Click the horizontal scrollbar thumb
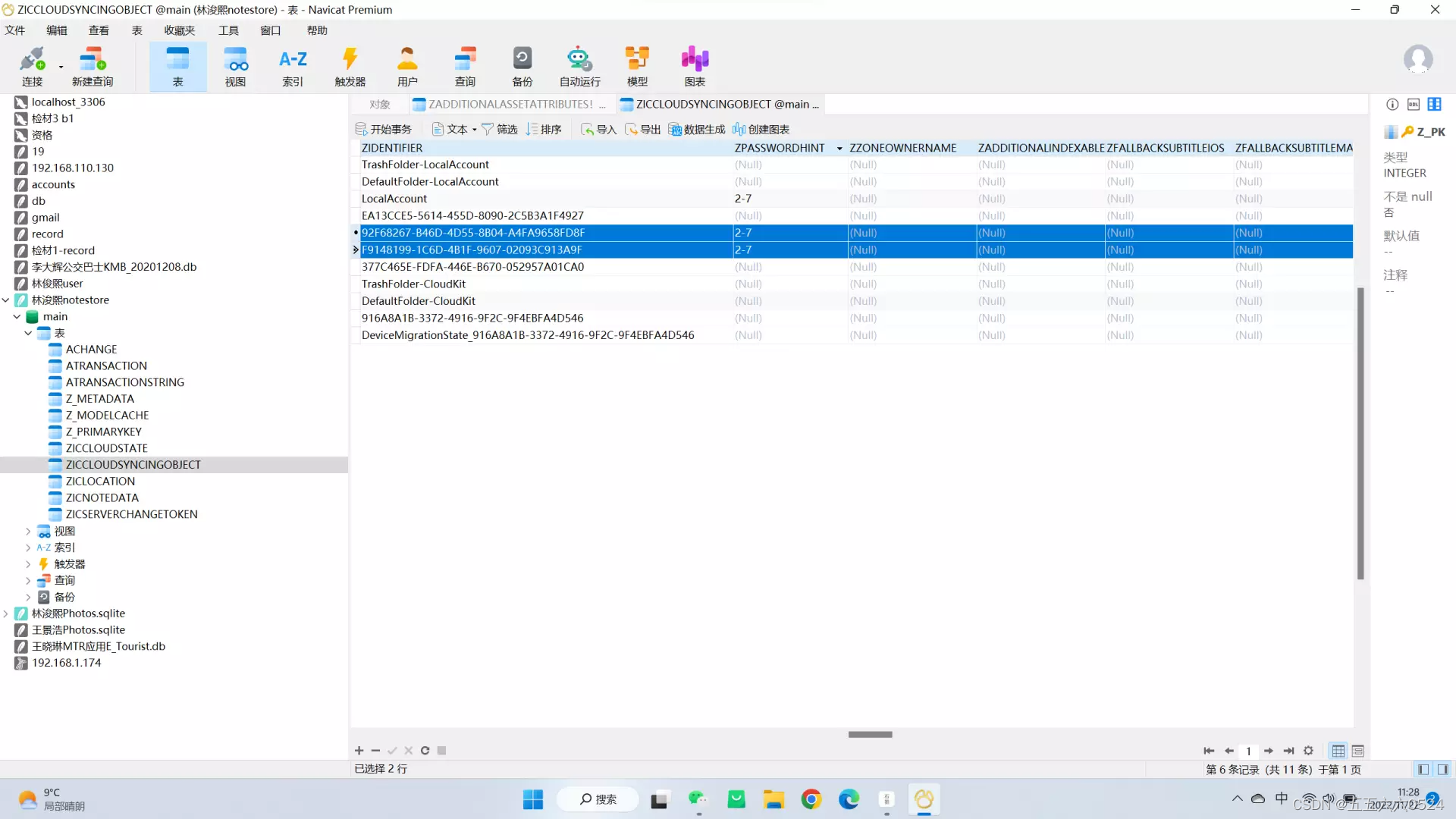Viewport: 1456px width, 819px height. (x=870, y=734)
